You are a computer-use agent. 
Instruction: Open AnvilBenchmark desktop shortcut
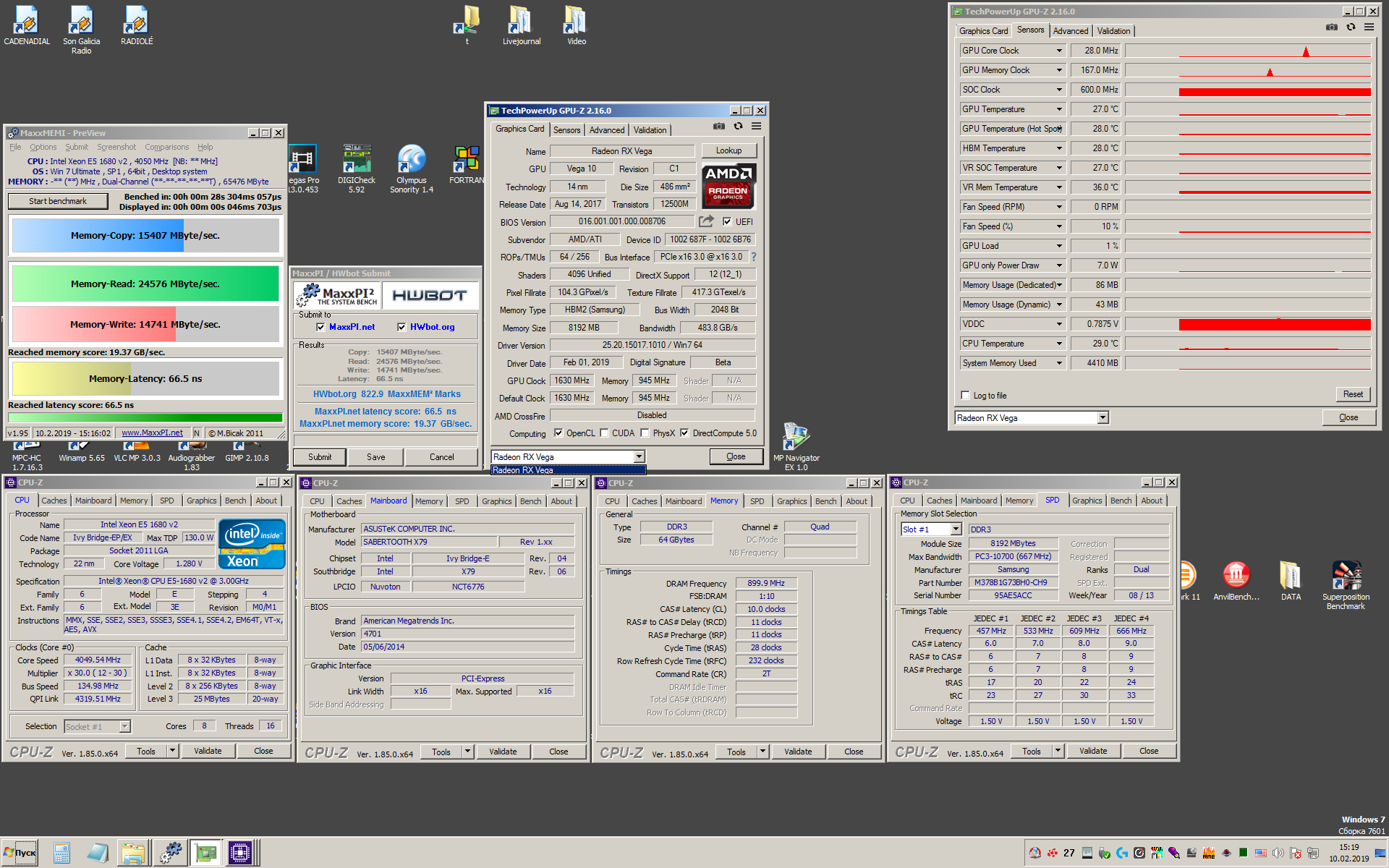click(x=1236, y=581)
